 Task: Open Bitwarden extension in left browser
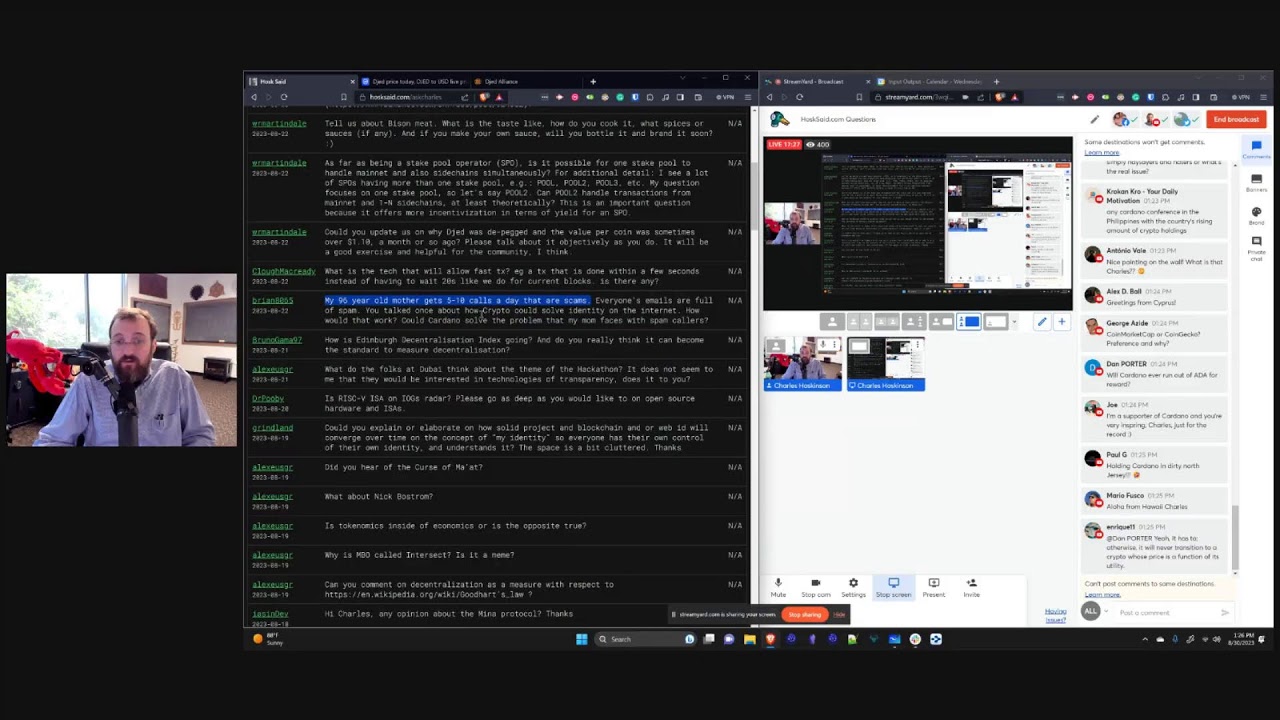click(x=635, y=97)
